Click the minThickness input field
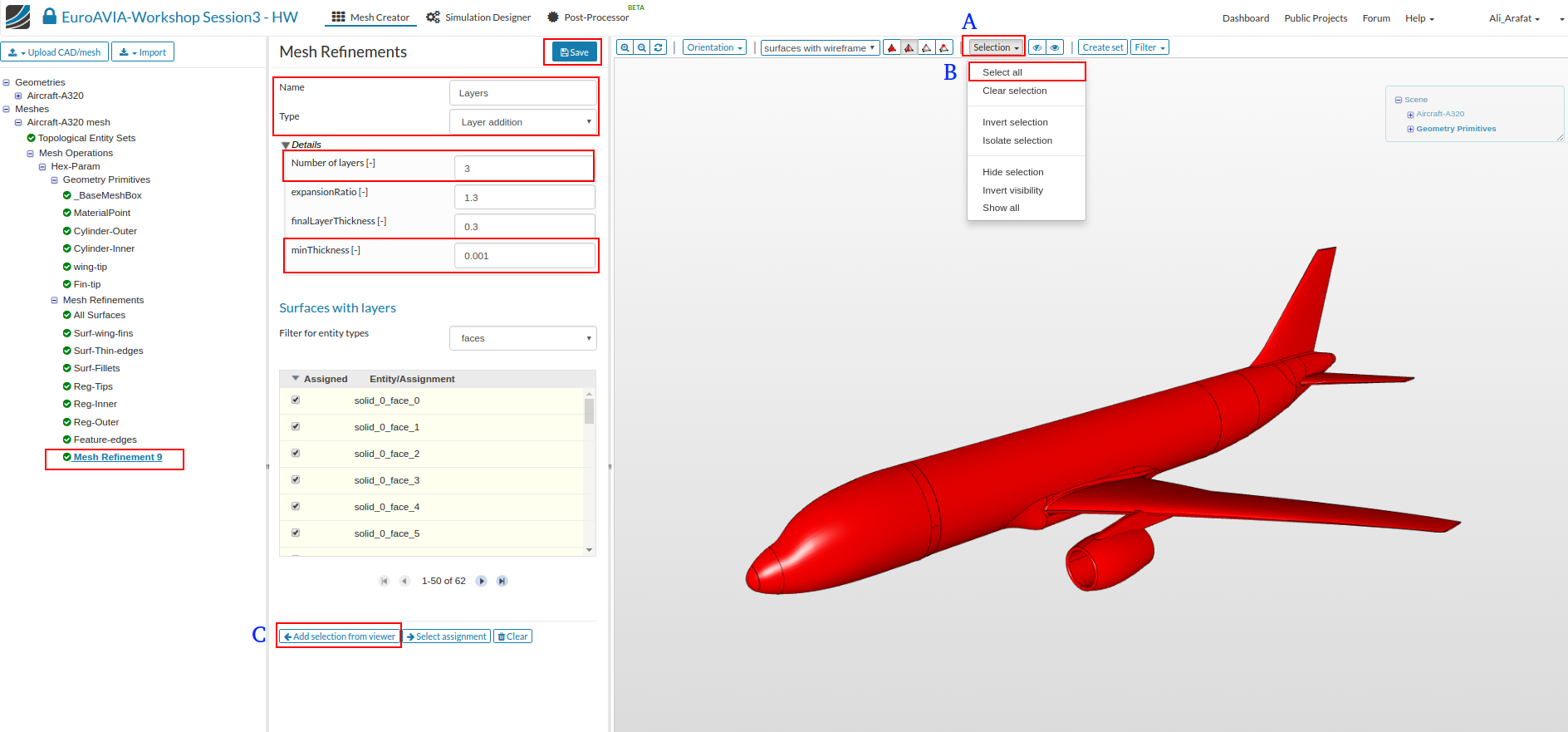The height and width of the screenshot is (732, 1568). 525,256
